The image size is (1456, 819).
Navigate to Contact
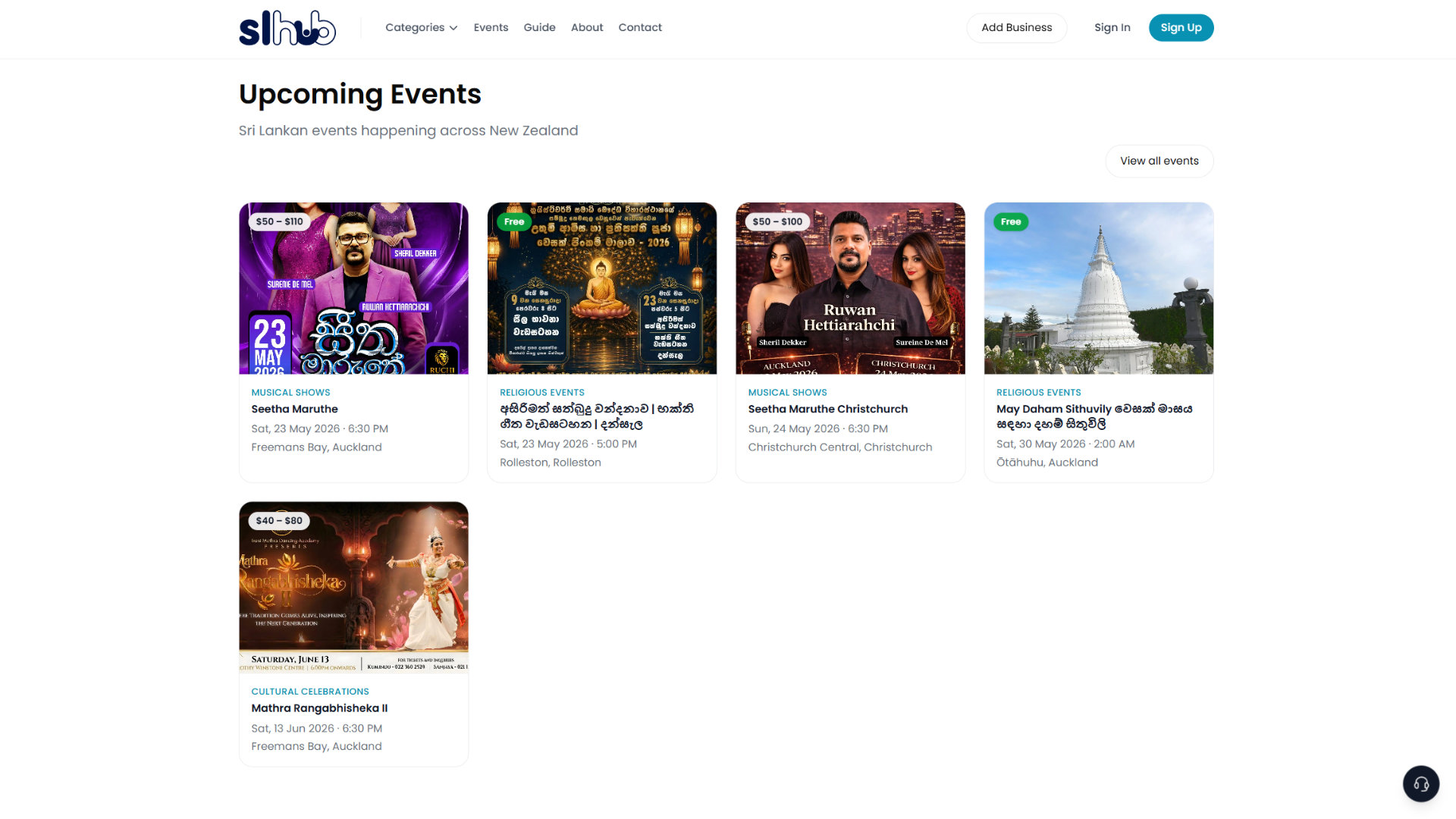pos(640,27)
